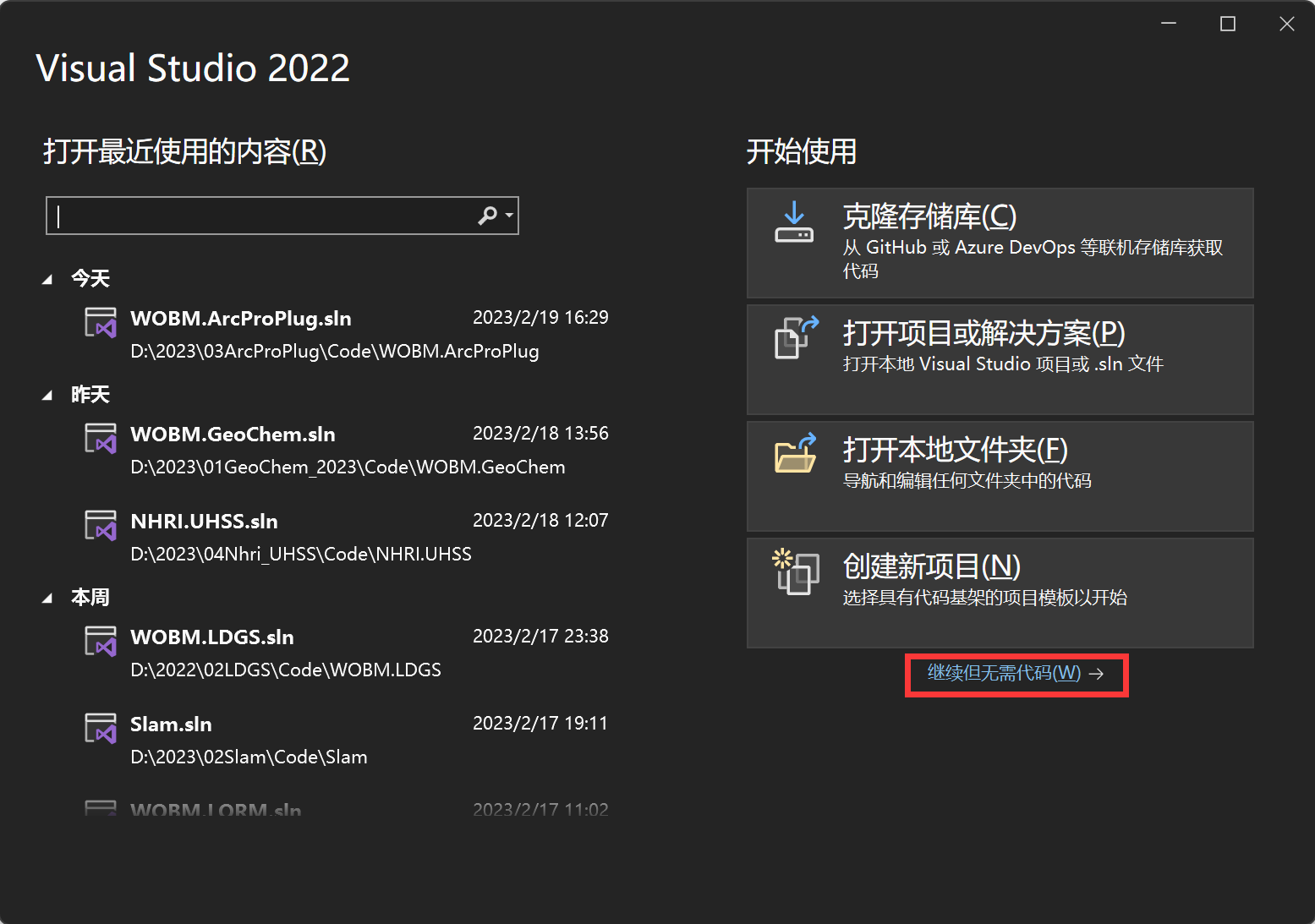Click the clone repository download icon
Viewport: 1315px width, 924px height.
[x=794, y=222]
